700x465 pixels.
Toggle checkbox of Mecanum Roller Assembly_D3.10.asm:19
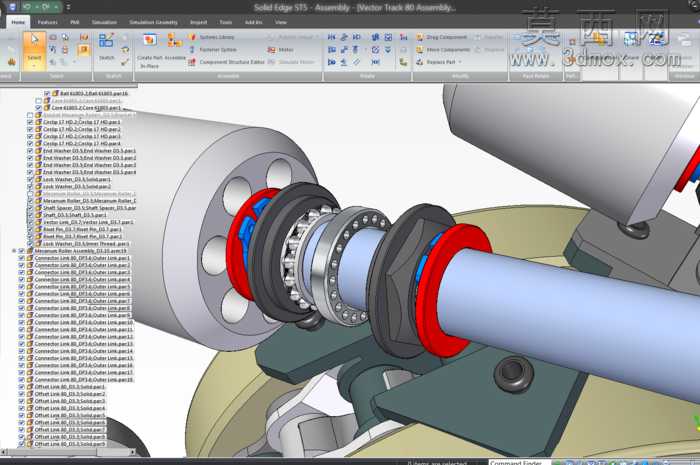(x=21, y=251)
